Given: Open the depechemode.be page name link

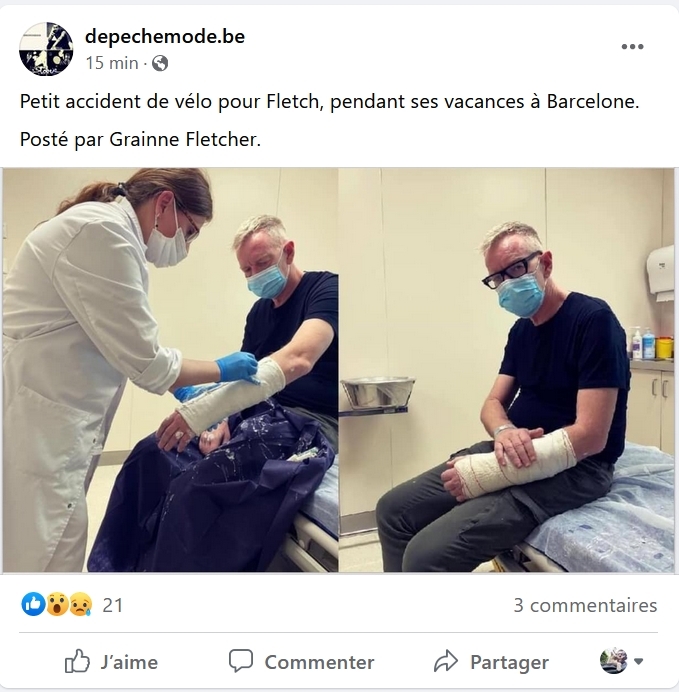Looking at the screenshot, I should pyautogui.click(x=165, y=36).
